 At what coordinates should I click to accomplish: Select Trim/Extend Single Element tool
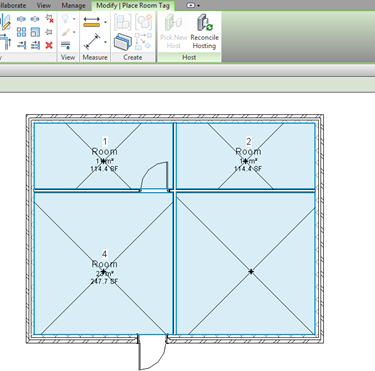coord(21,45)
